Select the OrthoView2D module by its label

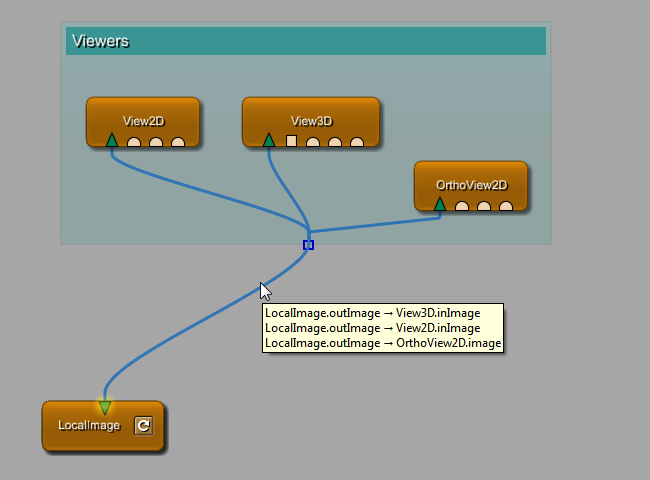(471, 185)
